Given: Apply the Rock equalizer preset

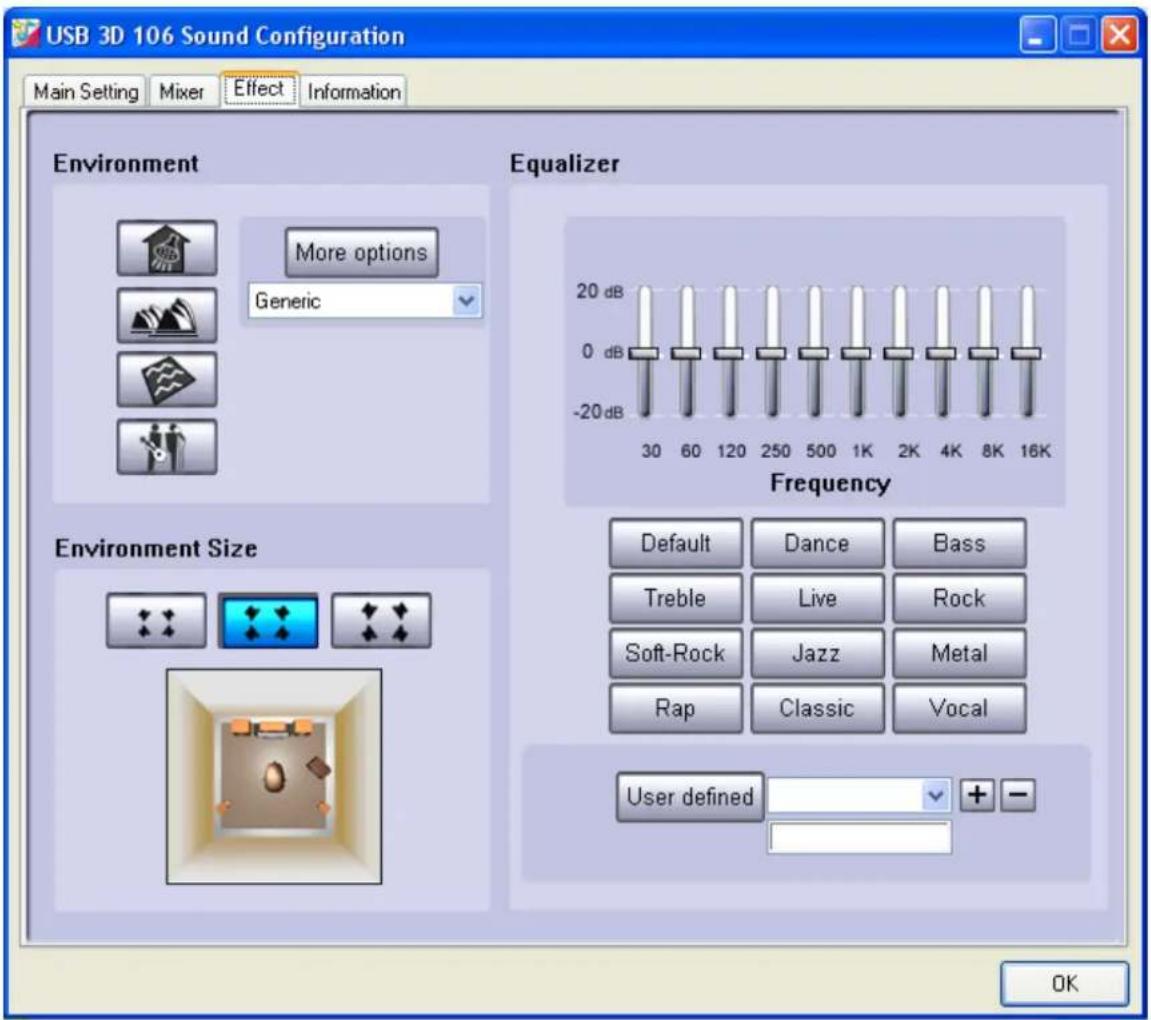Looking at the screenshot, I should pyautogui.click(x=959, y=598).
